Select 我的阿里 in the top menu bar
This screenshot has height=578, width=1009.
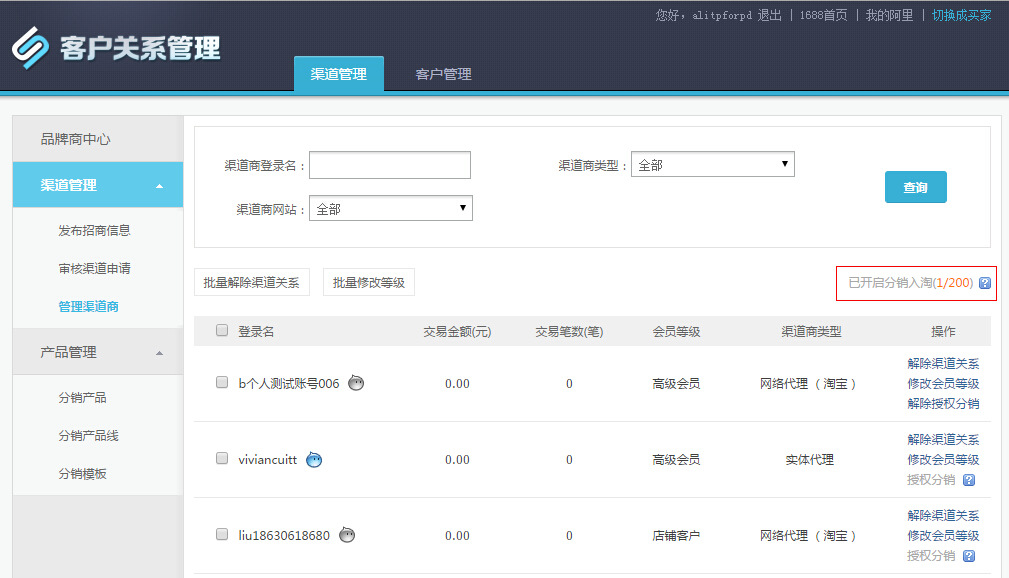(889, 15)
